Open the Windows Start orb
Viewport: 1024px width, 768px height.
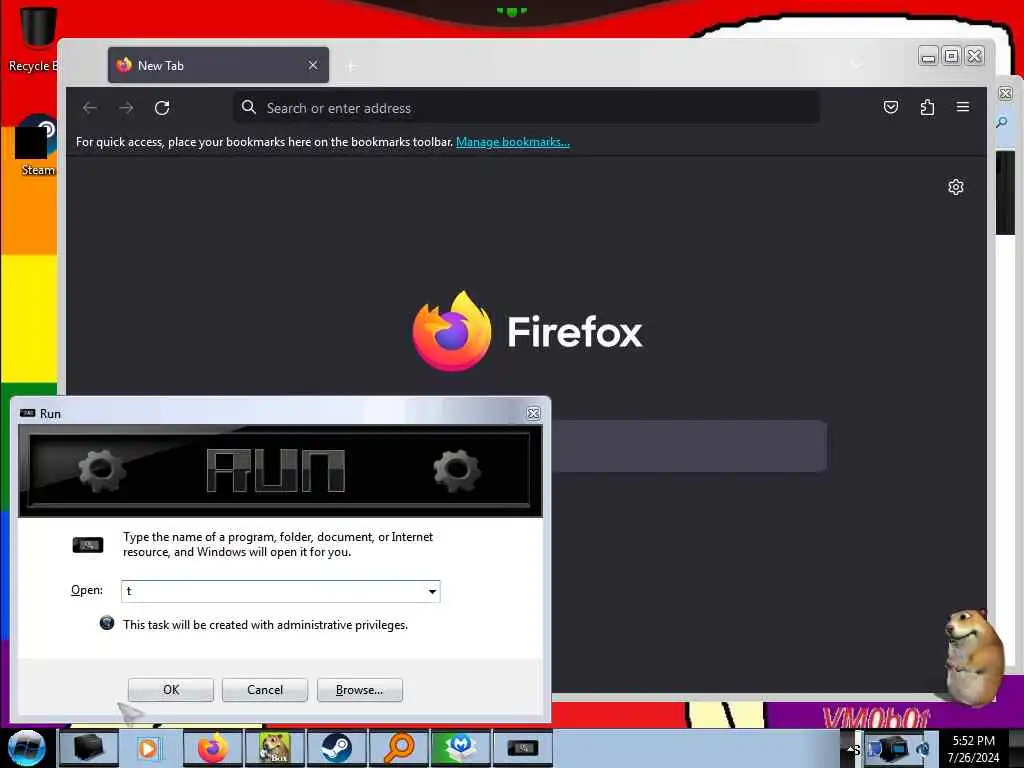tap(27, 748)
